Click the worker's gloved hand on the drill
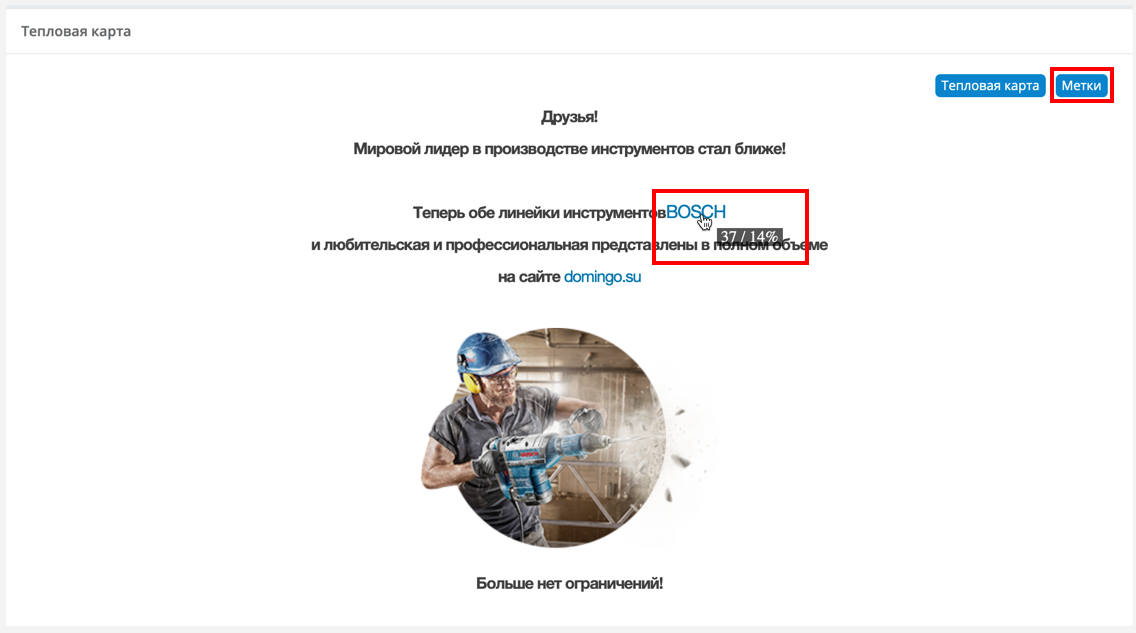 [484, 461]
